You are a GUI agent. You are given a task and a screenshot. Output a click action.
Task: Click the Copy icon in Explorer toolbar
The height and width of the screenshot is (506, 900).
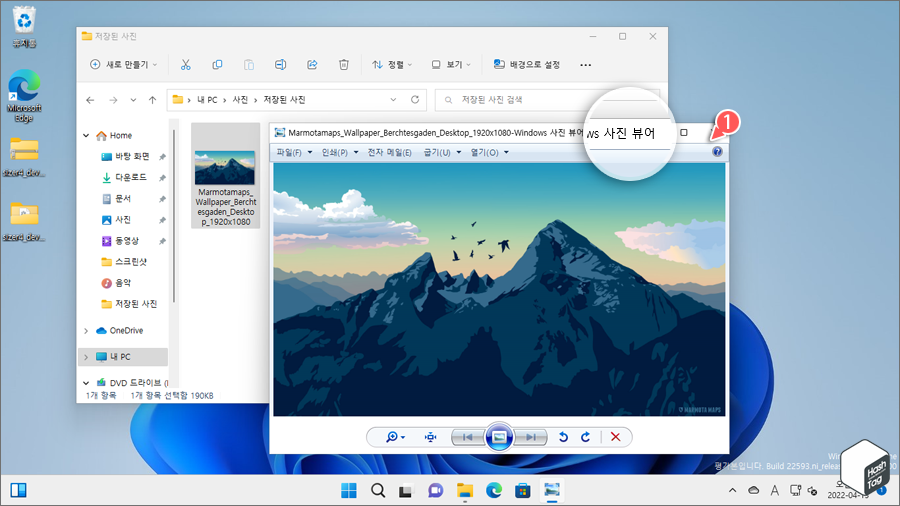pyautogui.click(x=217, y=65)
